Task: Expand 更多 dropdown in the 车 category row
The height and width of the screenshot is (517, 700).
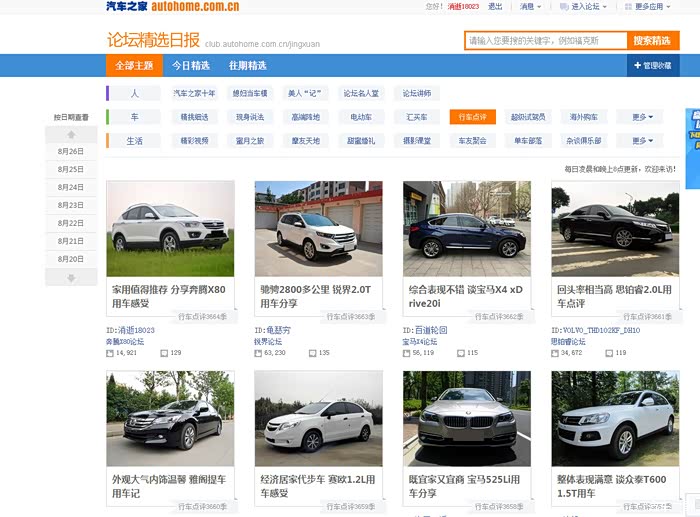Action: click(645, 117)
